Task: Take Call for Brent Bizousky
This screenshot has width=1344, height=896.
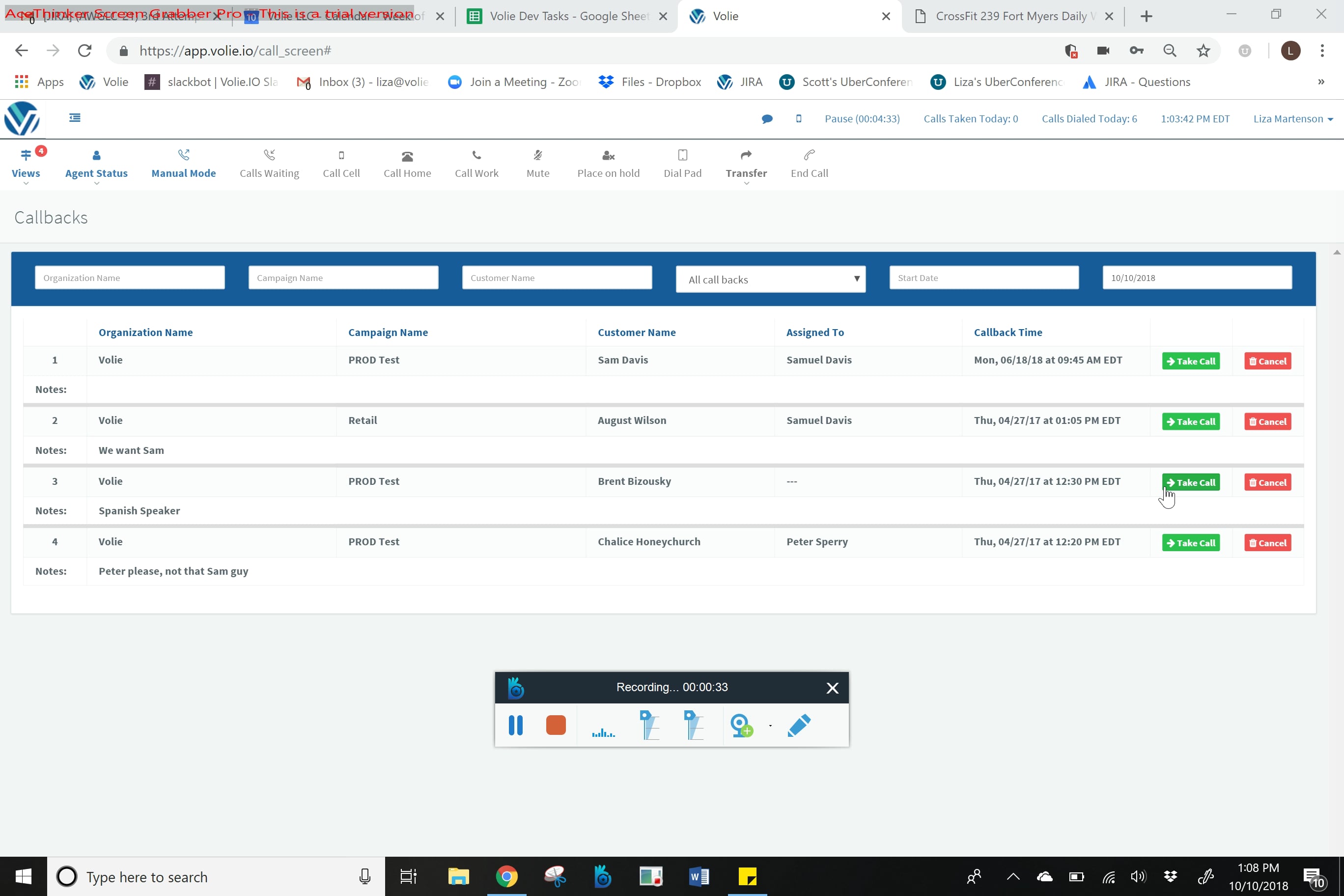Action: [x=1191, y=482]
